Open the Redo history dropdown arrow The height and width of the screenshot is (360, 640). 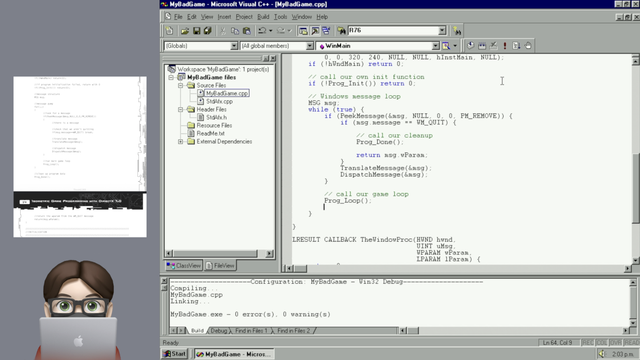click(289, 31)
